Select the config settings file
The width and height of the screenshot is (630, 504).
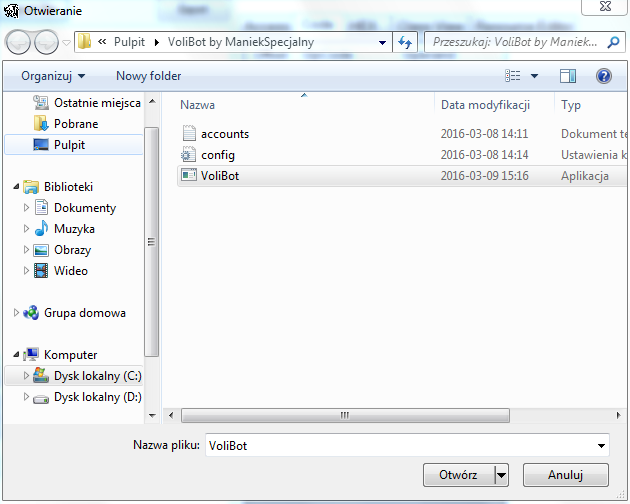click(218, 155)
